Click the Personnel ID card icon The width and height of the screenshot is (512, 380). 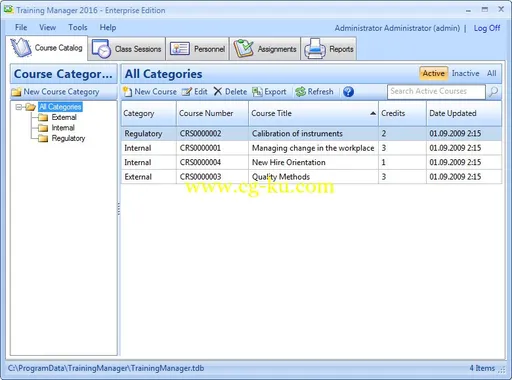tap(180, 49)
